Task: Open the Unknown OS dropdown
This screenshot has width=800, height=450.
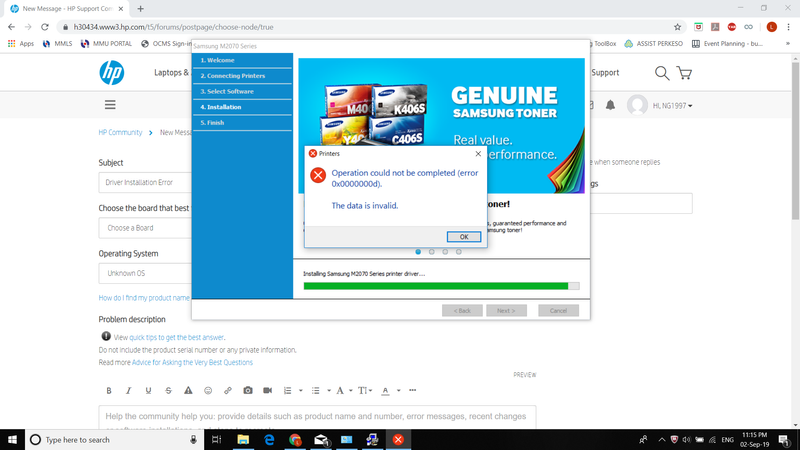Action: tap(145, 273)
